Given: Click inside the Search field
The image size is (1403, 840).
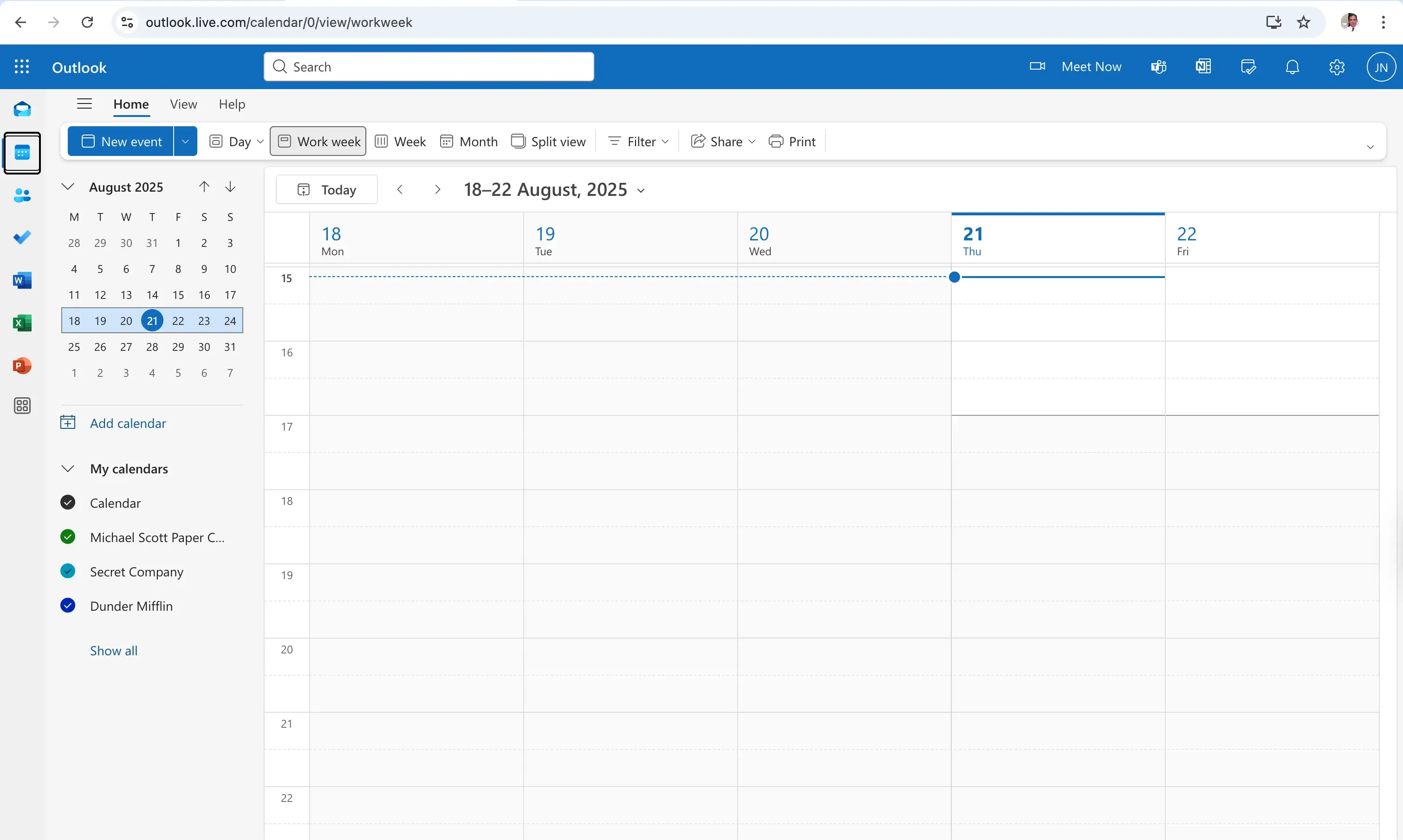Looking at the screenshot, I should pyautogui.click(x=429, y=66).
